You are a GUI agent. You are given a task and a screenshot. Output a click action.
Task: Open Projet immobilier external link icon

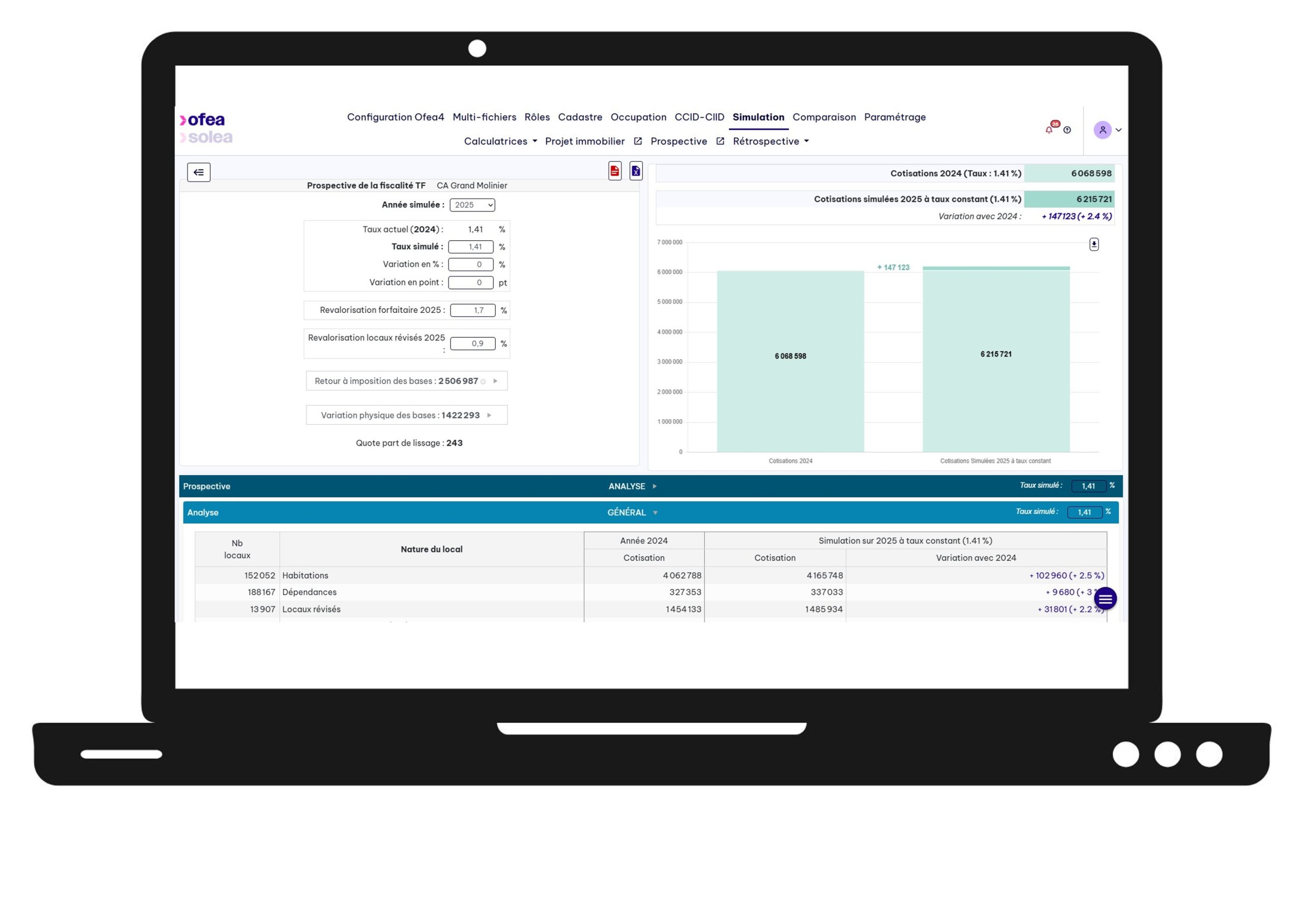(x=638, y=141)
